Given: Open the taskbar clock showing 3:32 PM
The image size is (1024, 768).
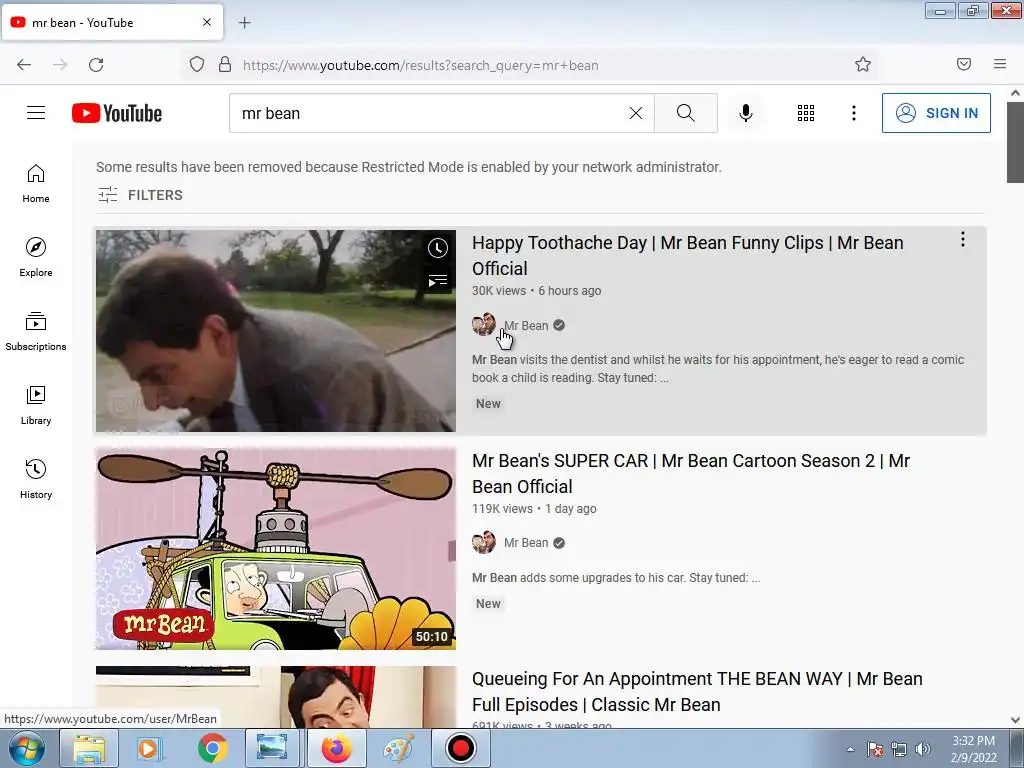Looking at the screenshot, I should pyautogui.click(x=973, y=749).
